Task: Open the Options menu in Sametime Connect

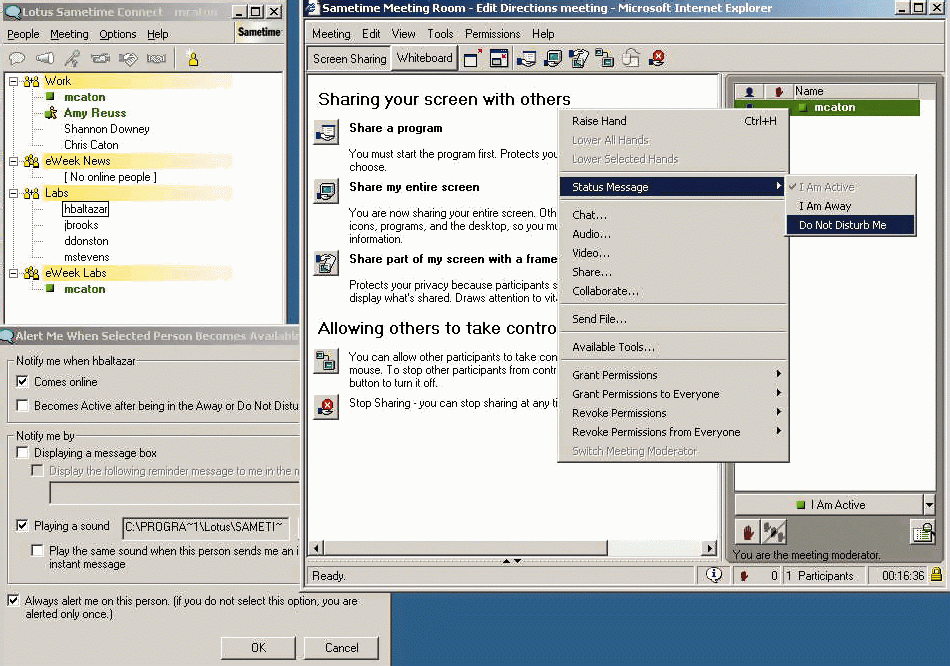Action: point(118,34)
